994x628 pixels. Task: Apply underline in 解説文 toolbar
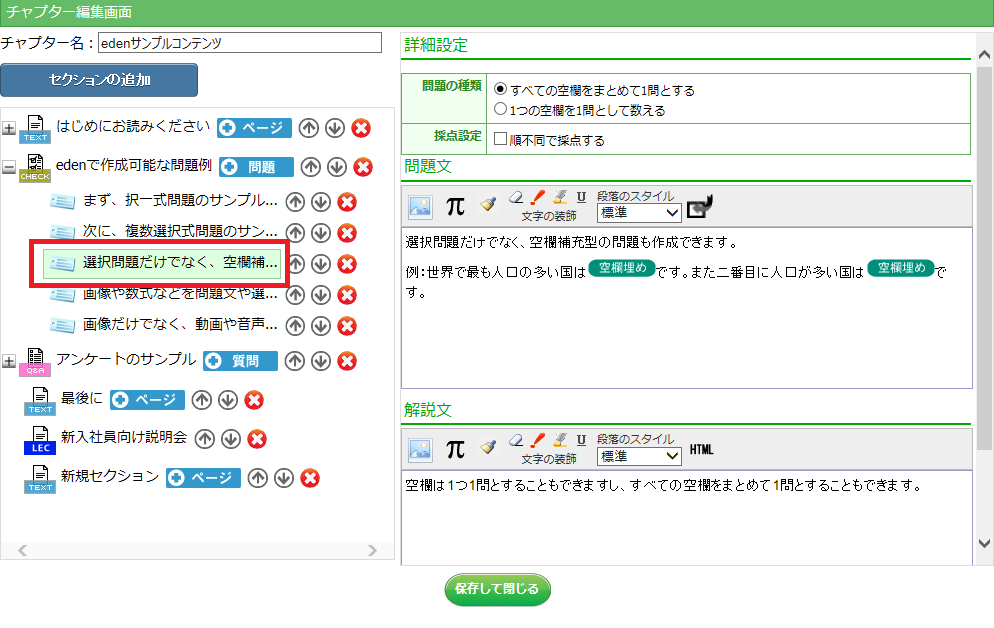(x=581, y=440)
